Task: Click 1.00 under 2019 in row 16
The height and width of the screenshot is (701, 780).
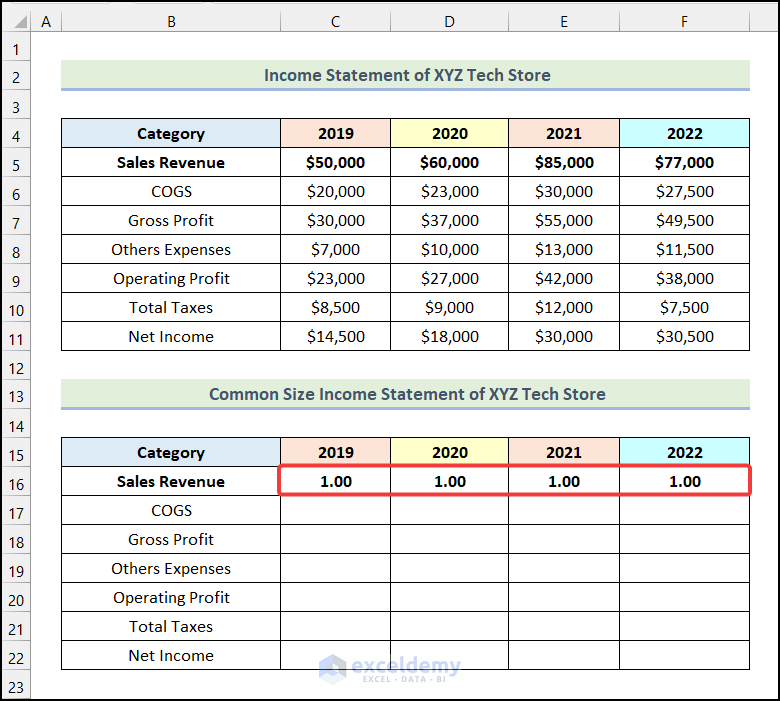Action: point(336,481)
